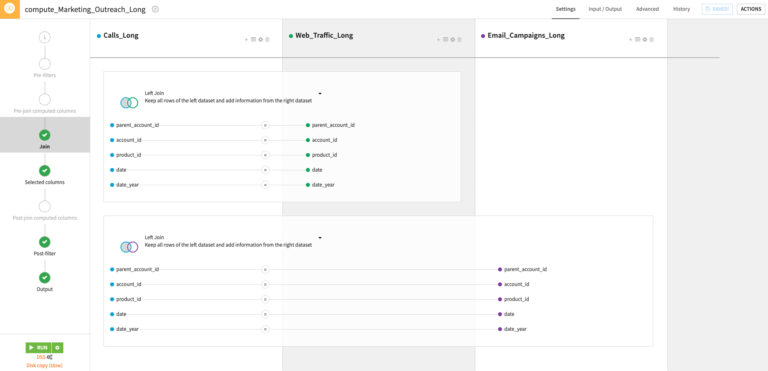
Task: Click the Dataiku logo in top-left corner
Action: 10,9
